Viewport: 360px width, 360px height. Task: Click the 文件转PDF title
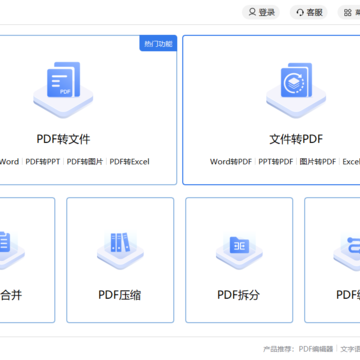(296, 139)
